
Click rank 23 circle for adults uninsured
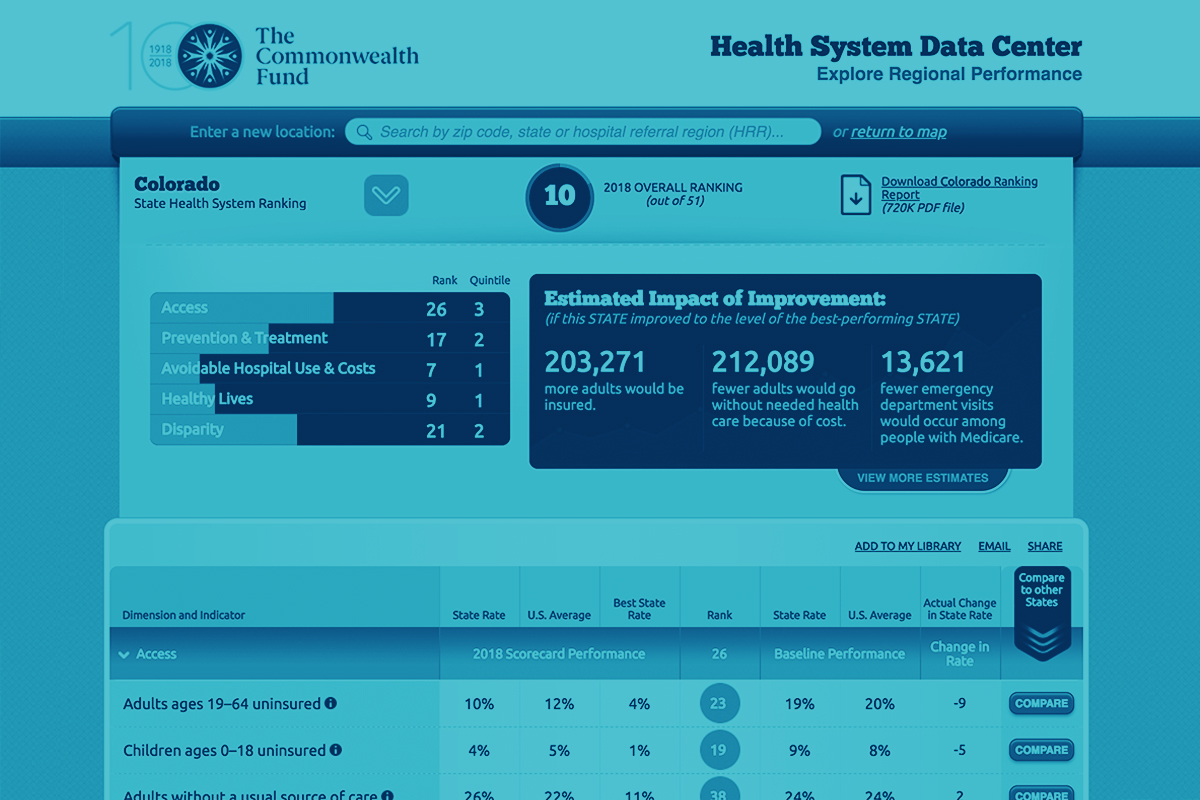[720, 703]
